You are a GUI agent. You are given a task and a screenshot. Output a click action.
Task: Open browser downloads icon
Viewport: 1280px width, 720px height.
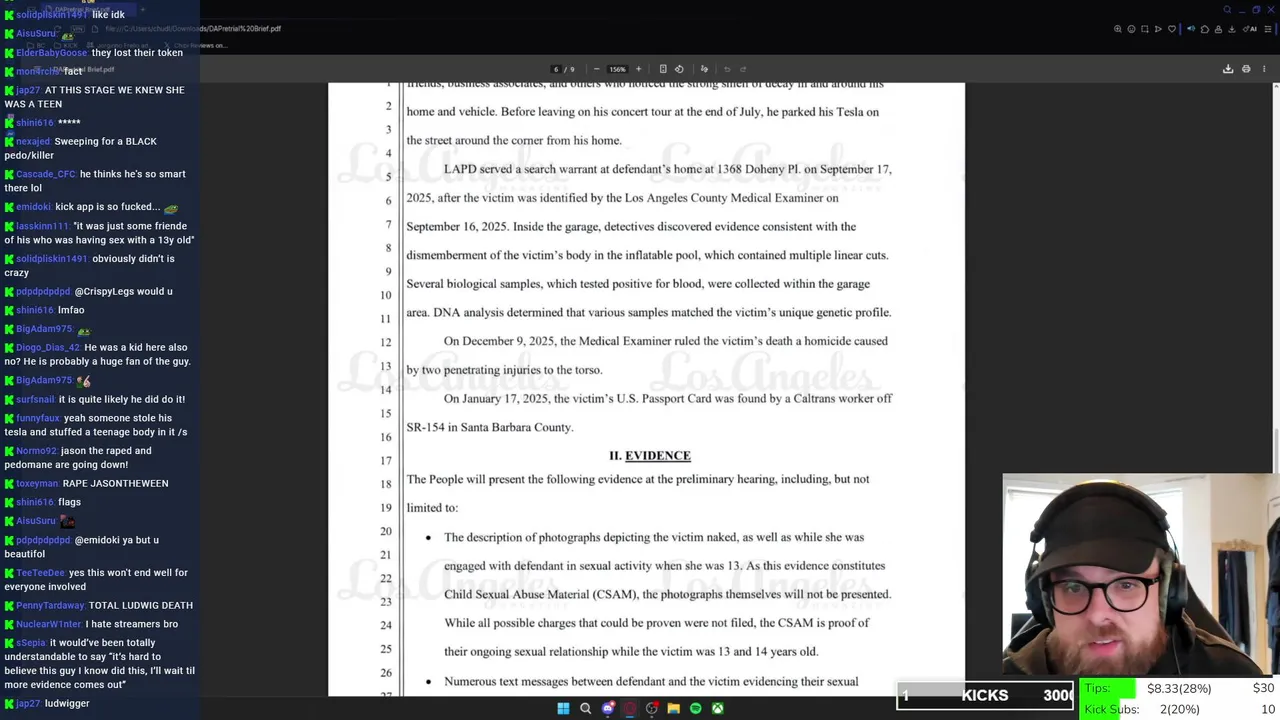pos(1232,29)
